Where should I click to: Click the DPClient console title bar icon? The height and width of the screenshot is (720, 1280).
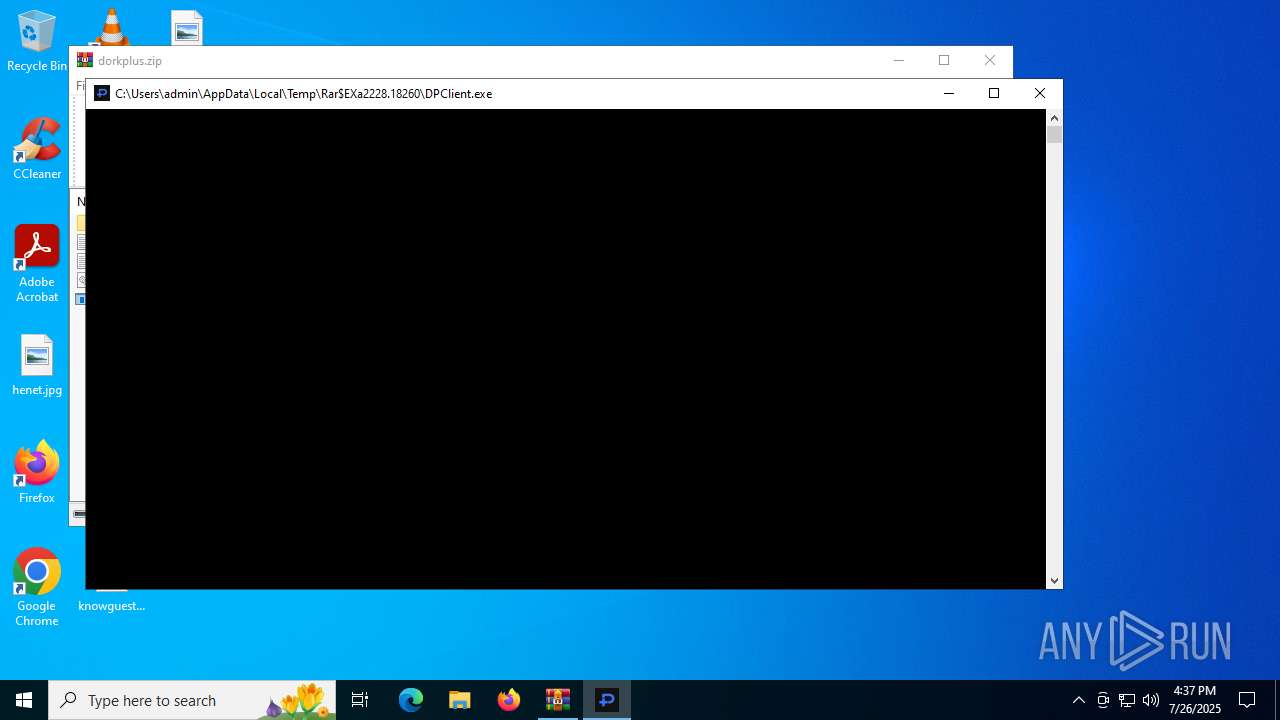(x=101, y=94)
